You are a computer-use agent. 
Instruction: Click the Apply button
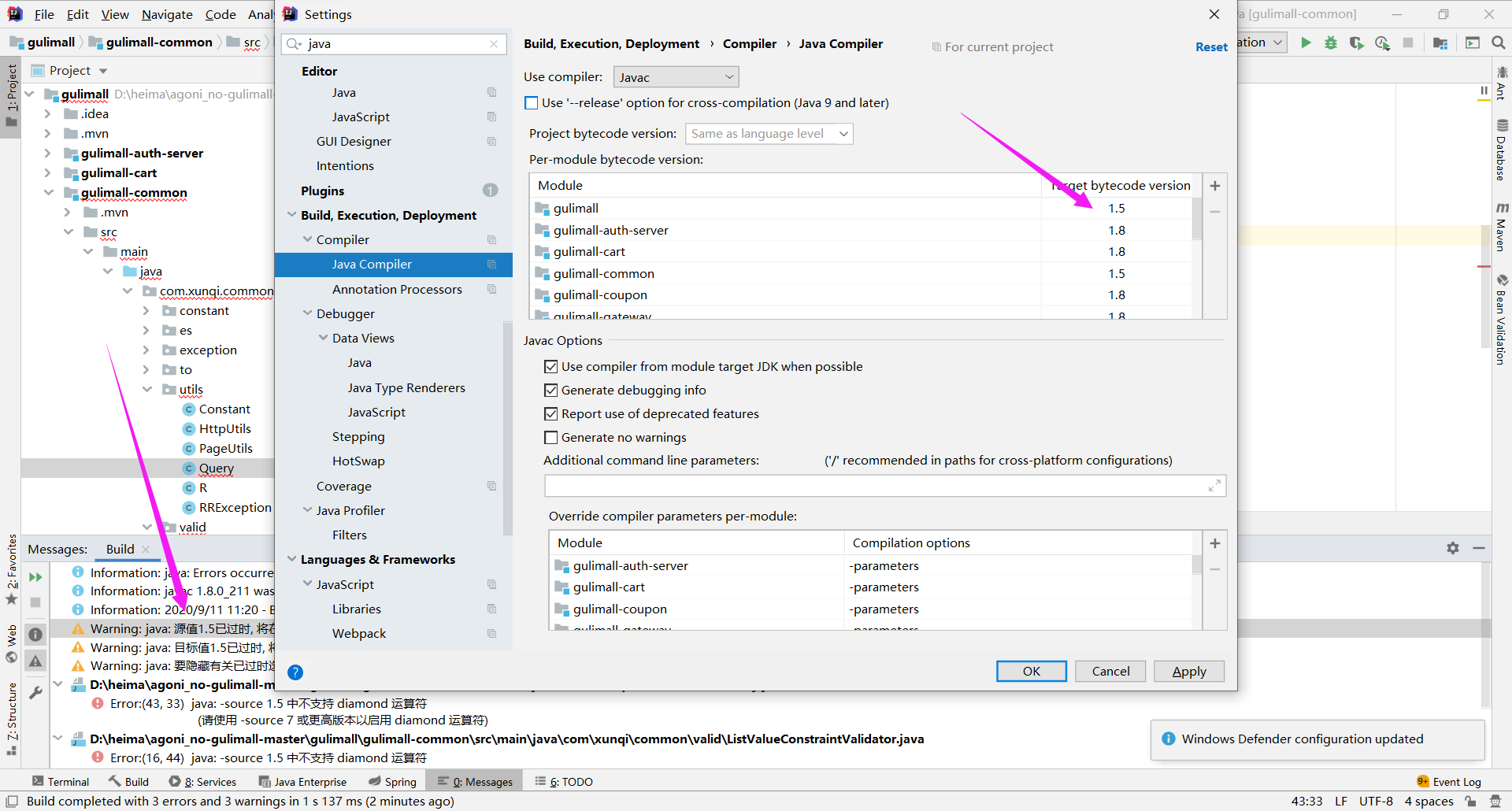pos(1189,672)
